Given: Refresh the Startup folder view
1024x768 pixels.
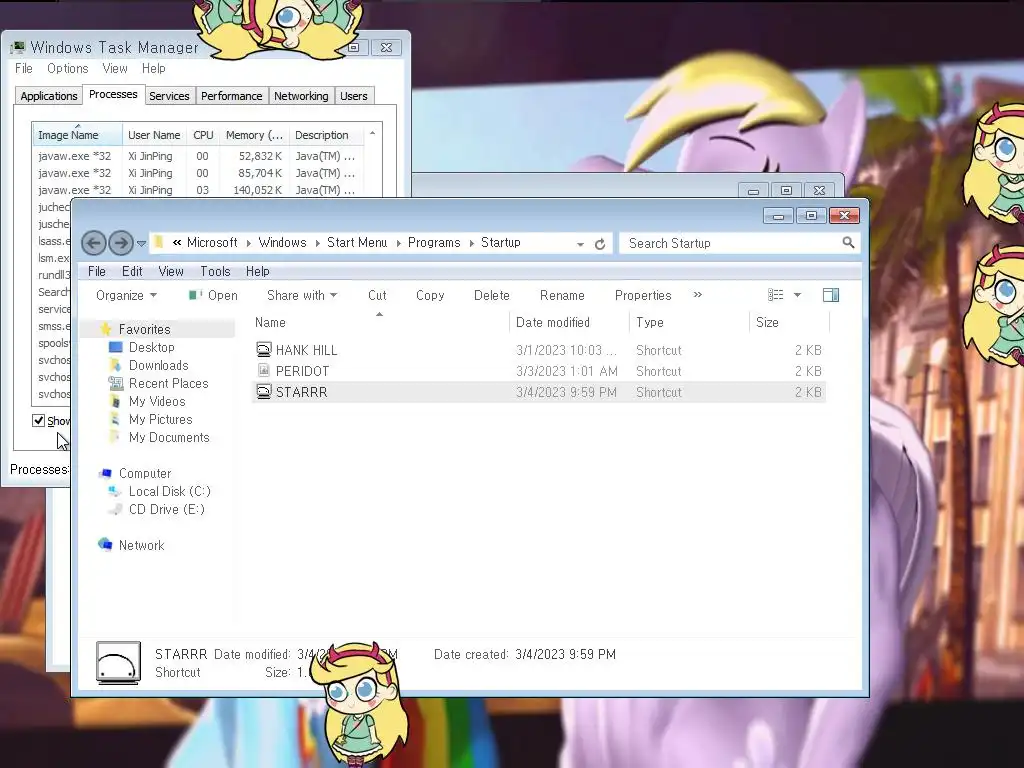Looking at the screenshot, I should click(x=600, y=244).
